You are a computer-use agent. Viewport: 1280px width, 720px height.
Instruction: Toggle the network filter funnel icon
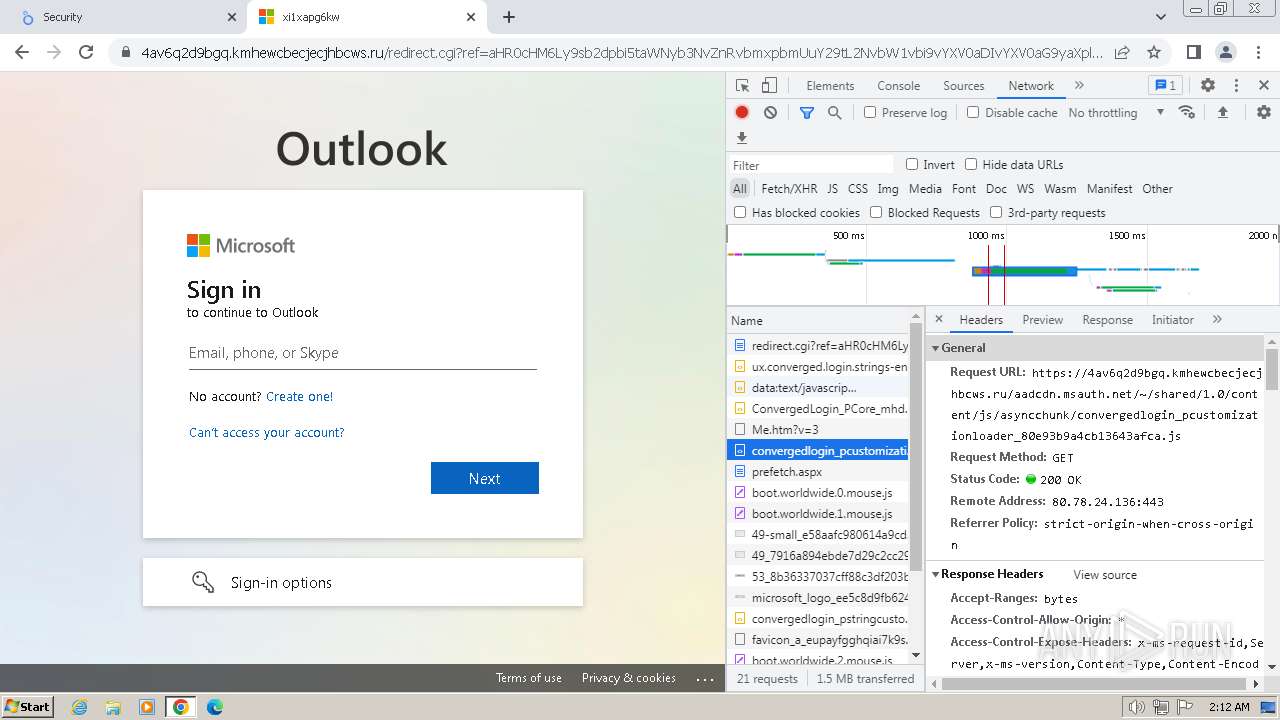(x=807, y=113)
